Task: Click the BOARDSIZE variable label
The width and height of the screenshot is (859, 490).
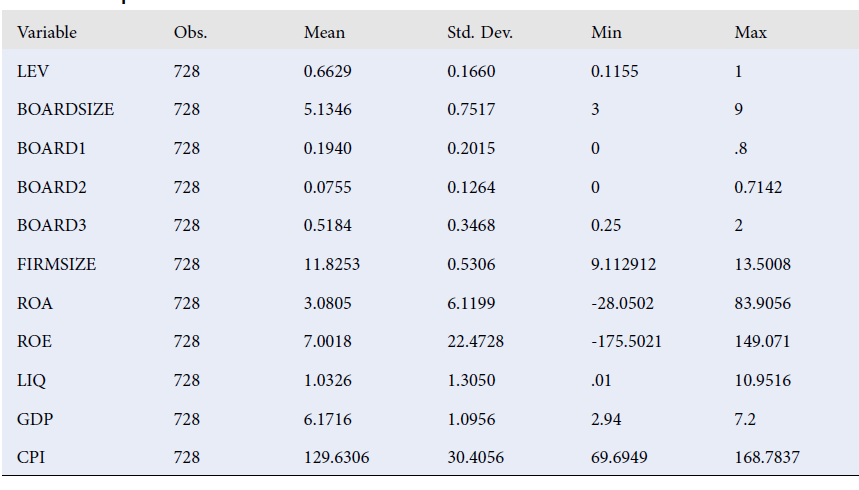Action: click(x=65, y=110)
